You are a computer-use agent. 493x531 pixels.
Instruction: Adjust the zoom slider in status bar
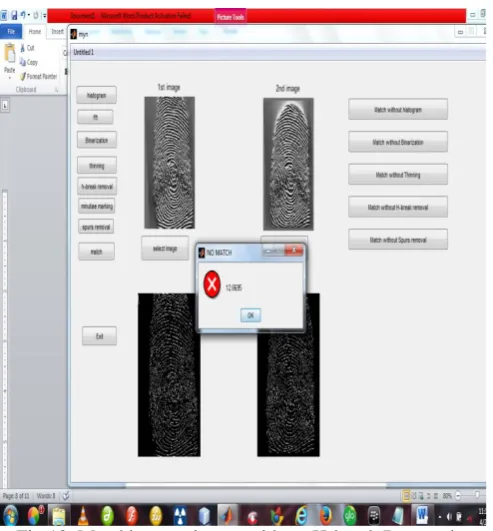tap(477, 495)
